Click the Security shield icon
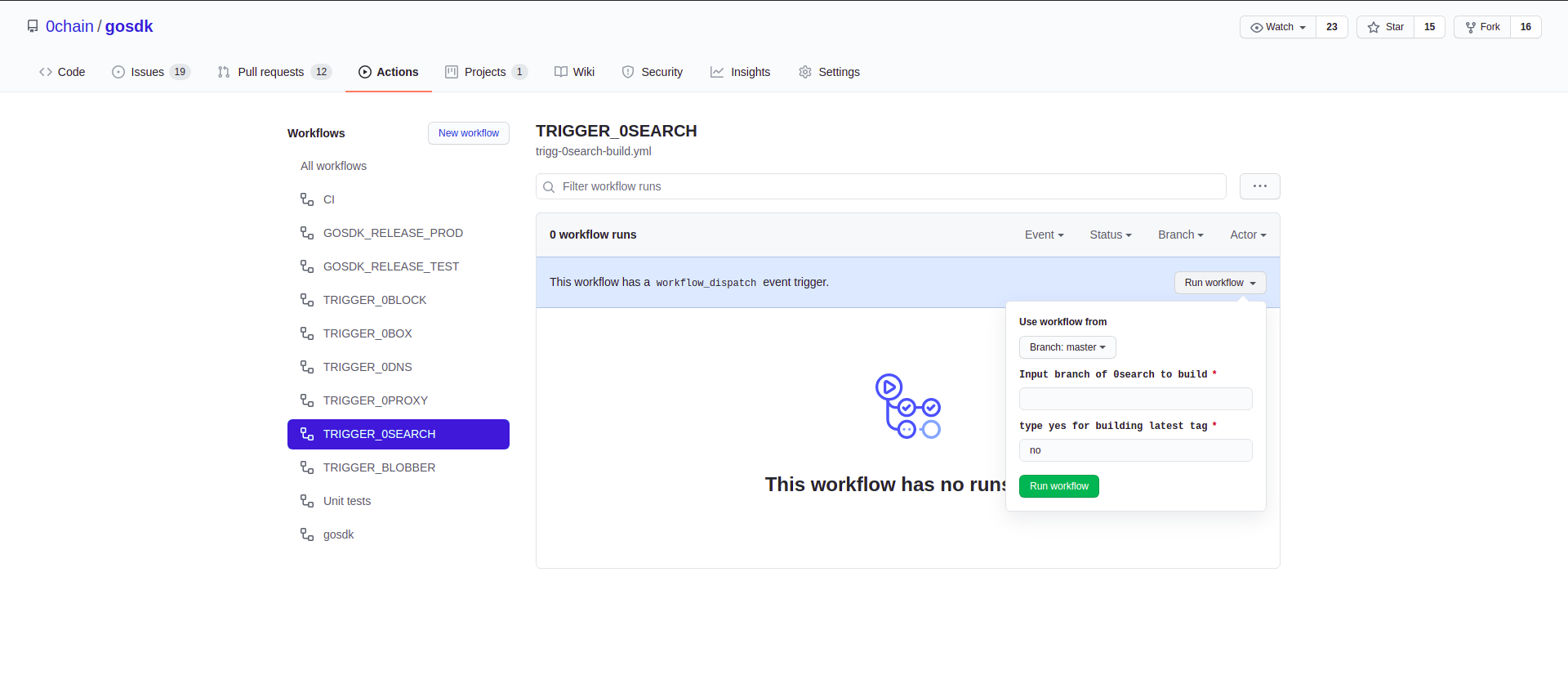The image size is (1568, 684). coord(628,72)
